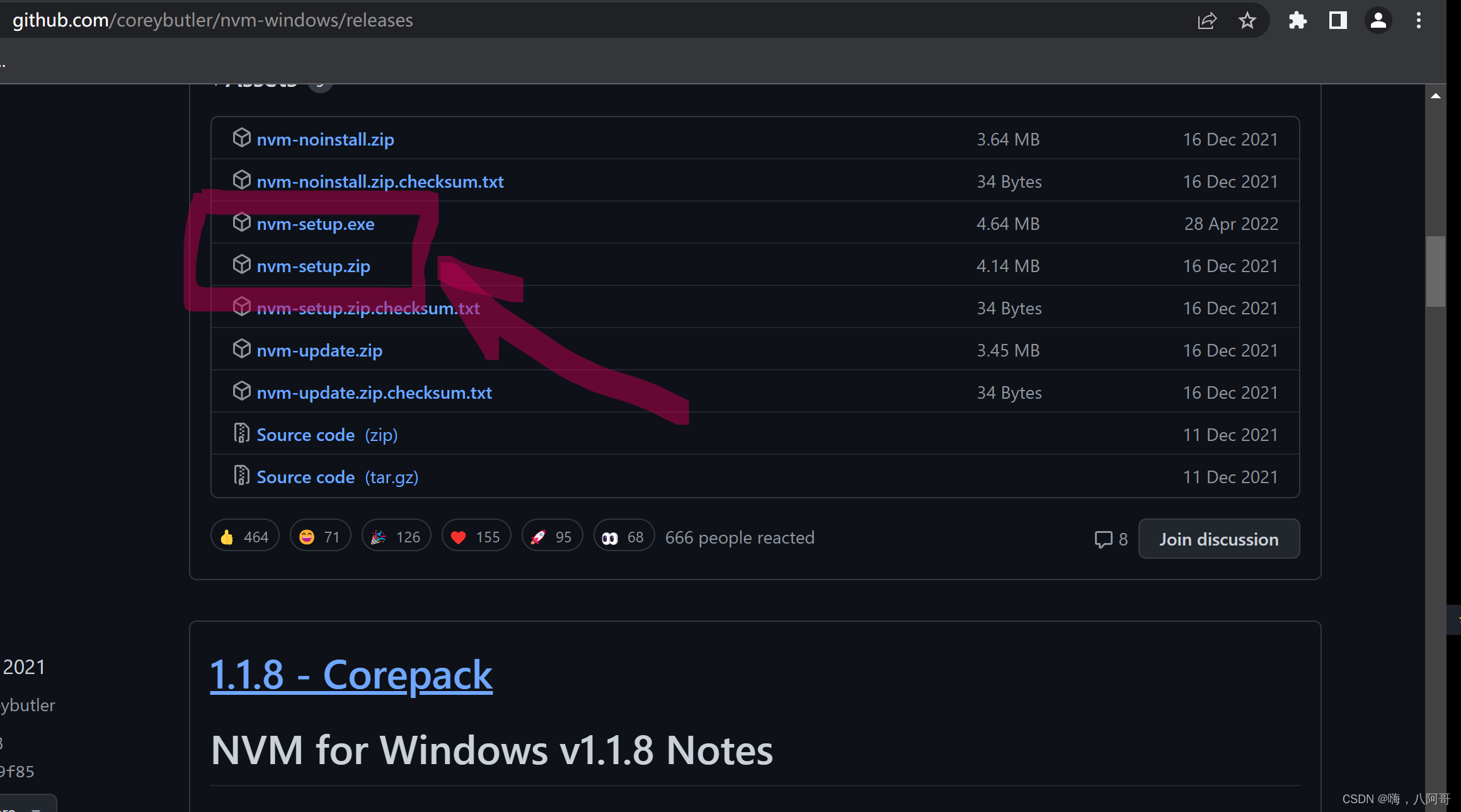
Task: Click the package icon beside nvm-setup.exe
Action: (x=241, y=222)
